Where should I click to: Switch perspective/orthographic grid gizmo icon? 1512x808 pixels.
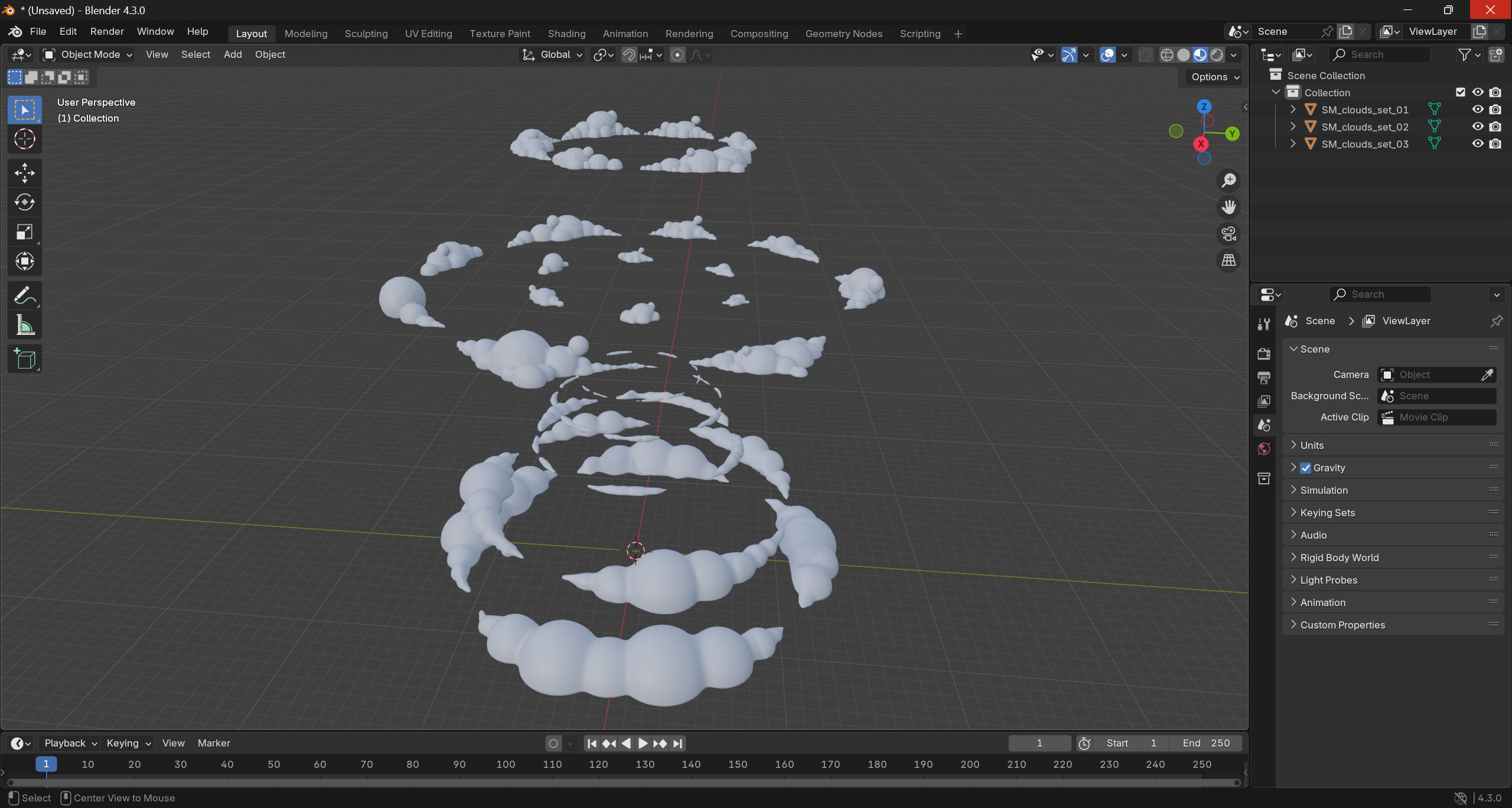coord(1229,260)
